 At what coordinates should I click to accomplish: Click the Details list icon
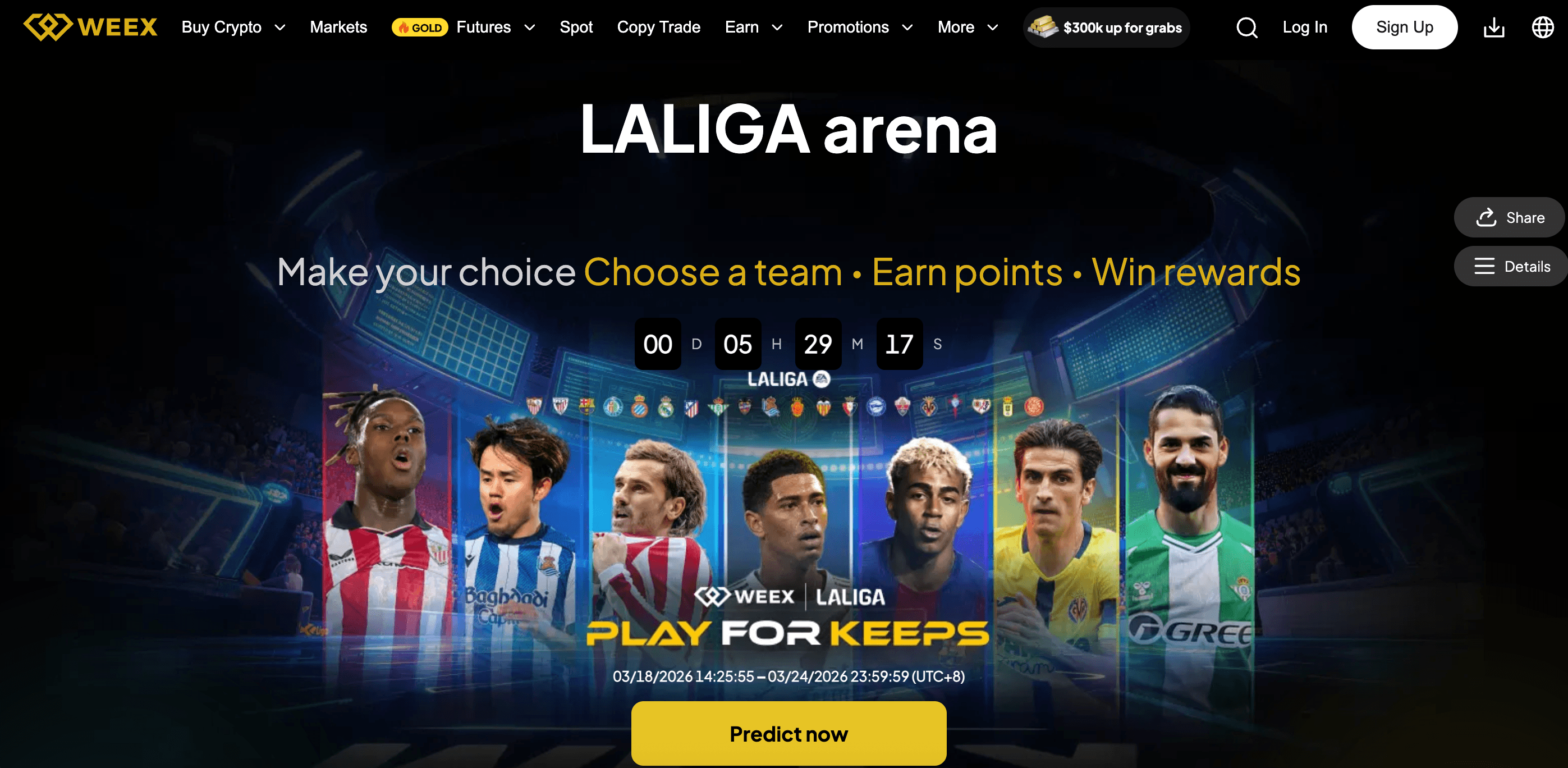[1484, 266]
